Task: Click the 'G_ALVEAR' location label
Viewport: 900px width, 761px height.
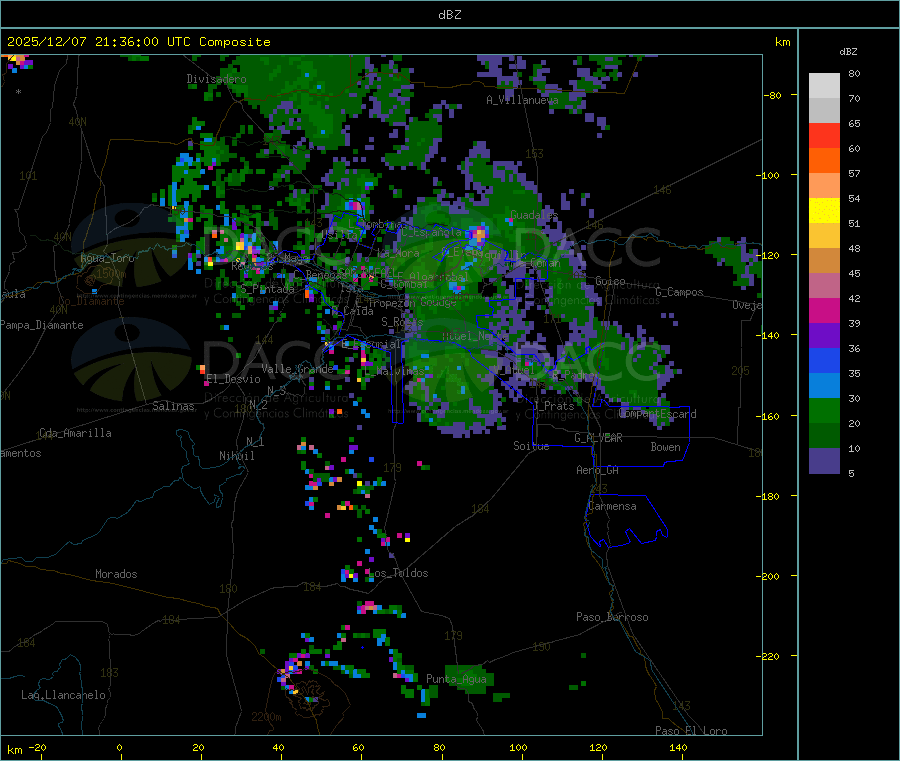Action: click(598, 438)
